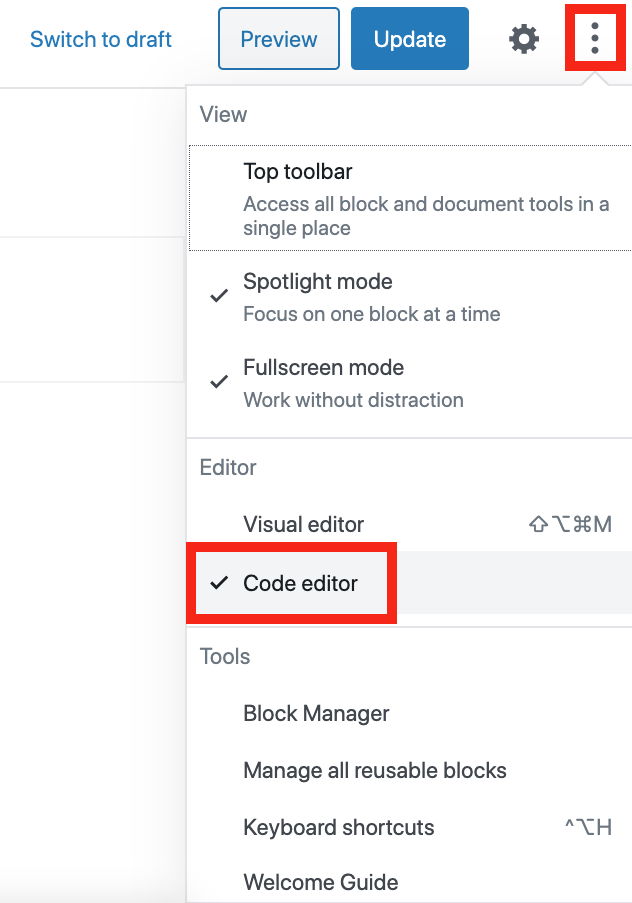Image resolution: width=632 pixels, height=903 pixels.
Task: Launch the Welcome Guide
Action: [x=410, y=882]
